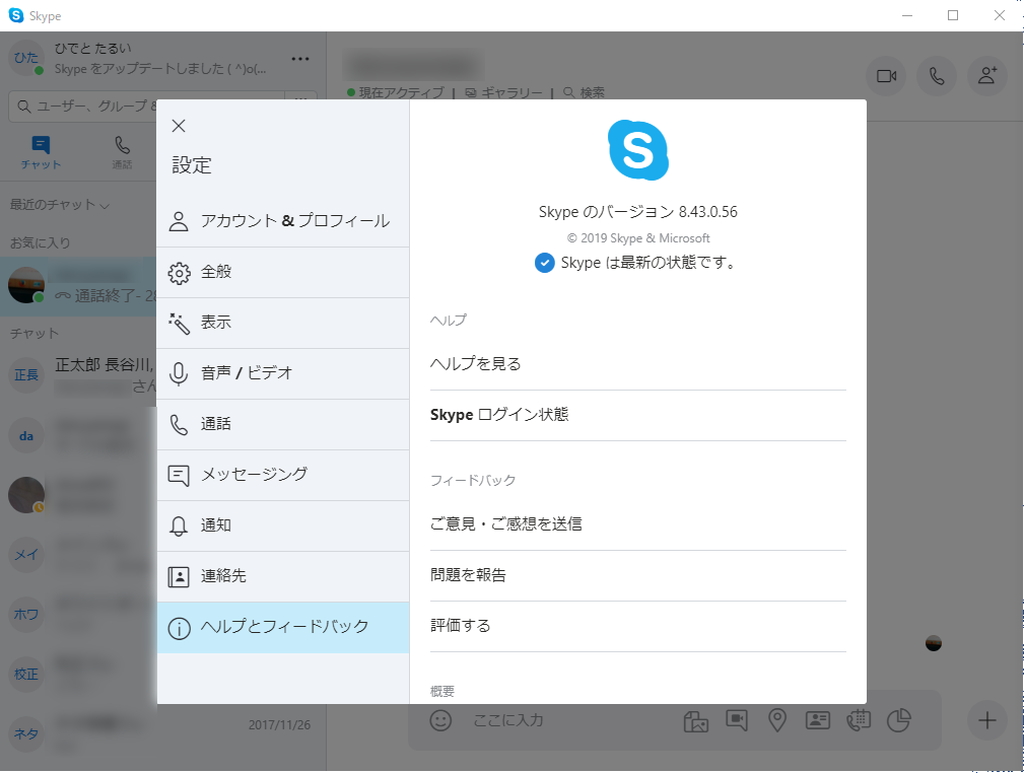This screenshot has height=773, width=1024.
Task: Share your location in the chat
Action: [778, 720]
